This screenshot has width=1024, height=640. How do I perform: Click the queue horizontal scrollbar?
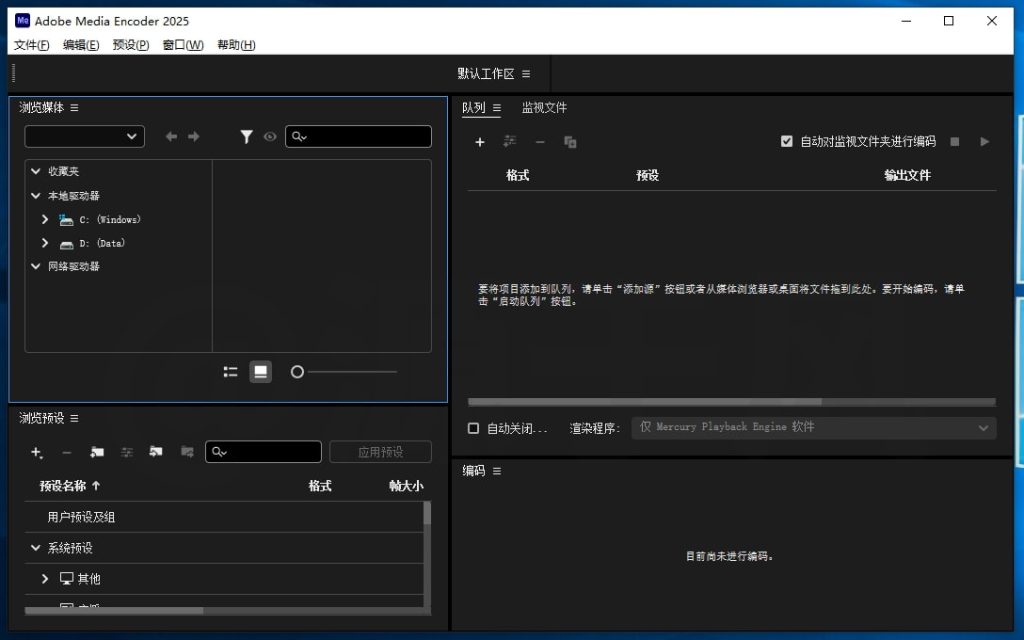(645, 402)
